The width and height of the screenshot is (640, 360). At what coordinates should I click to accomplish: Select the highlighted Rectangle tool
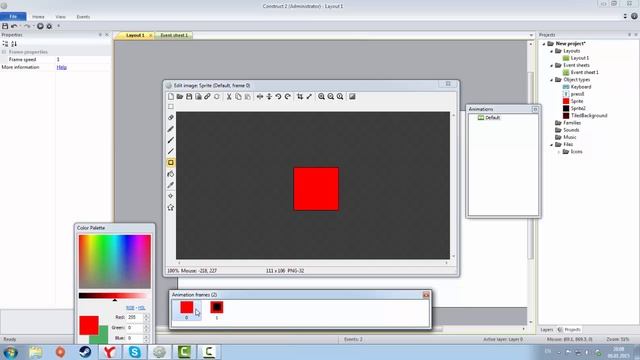click(x=171, y=162)
